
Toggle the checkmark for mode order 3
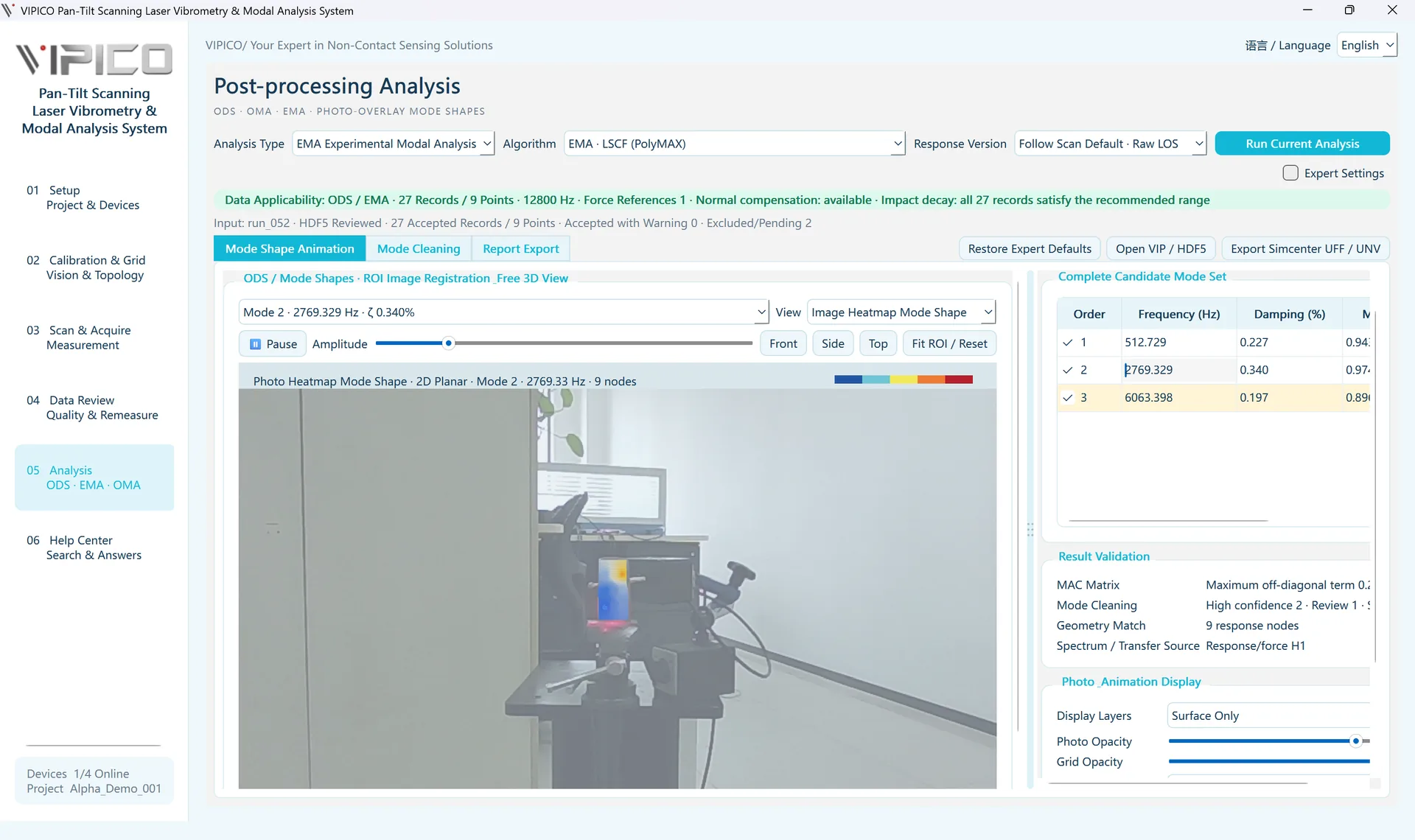1067,398
